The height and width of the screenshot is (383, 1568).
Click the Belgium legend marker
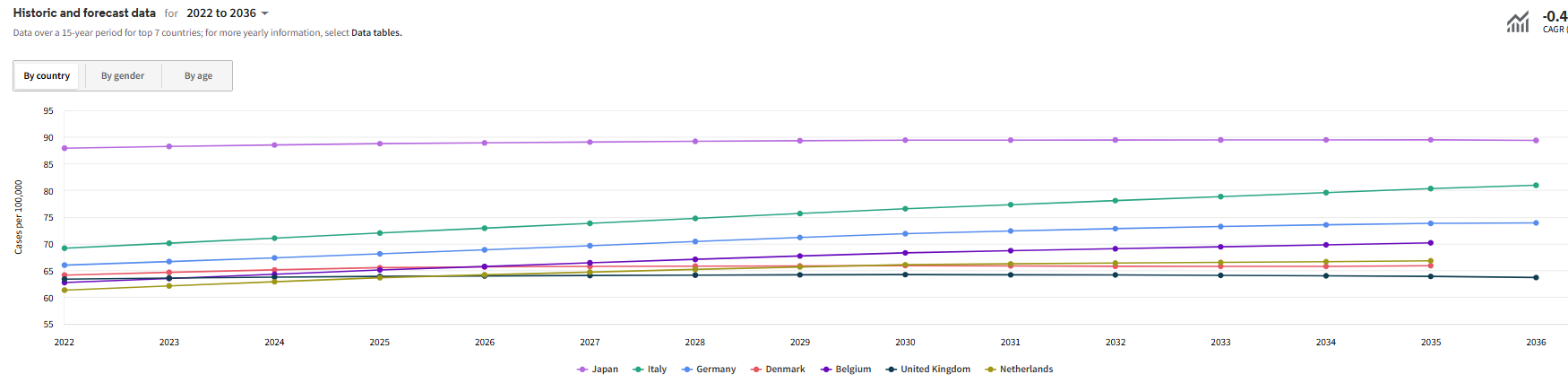click(826, 370)
